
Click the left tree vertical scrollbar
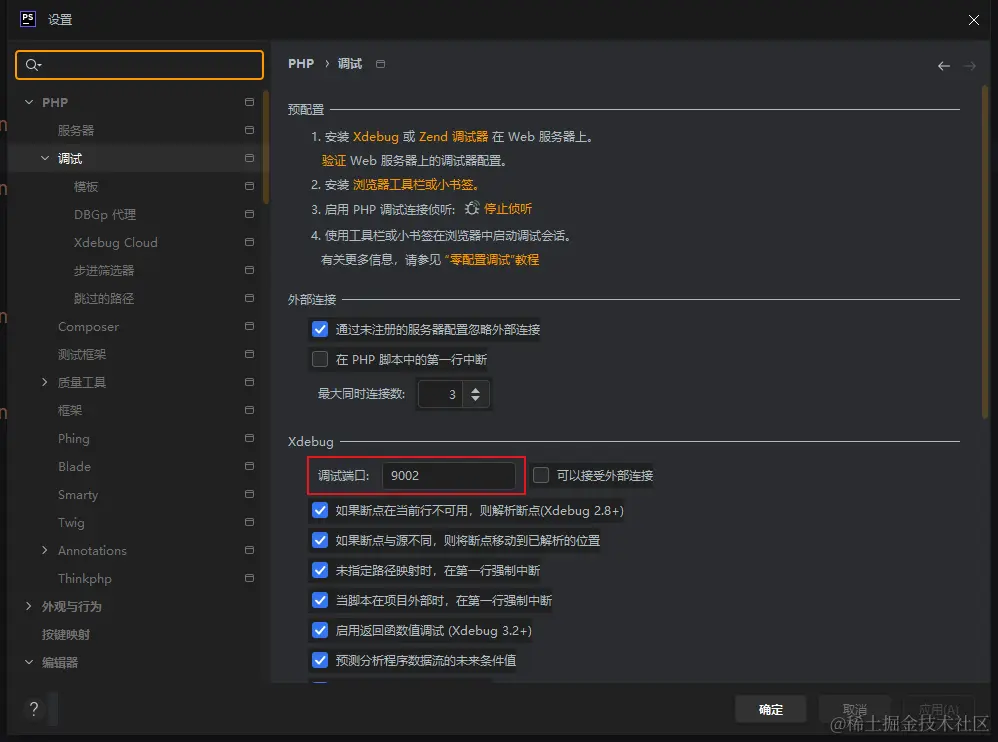[x=266, y=146]
